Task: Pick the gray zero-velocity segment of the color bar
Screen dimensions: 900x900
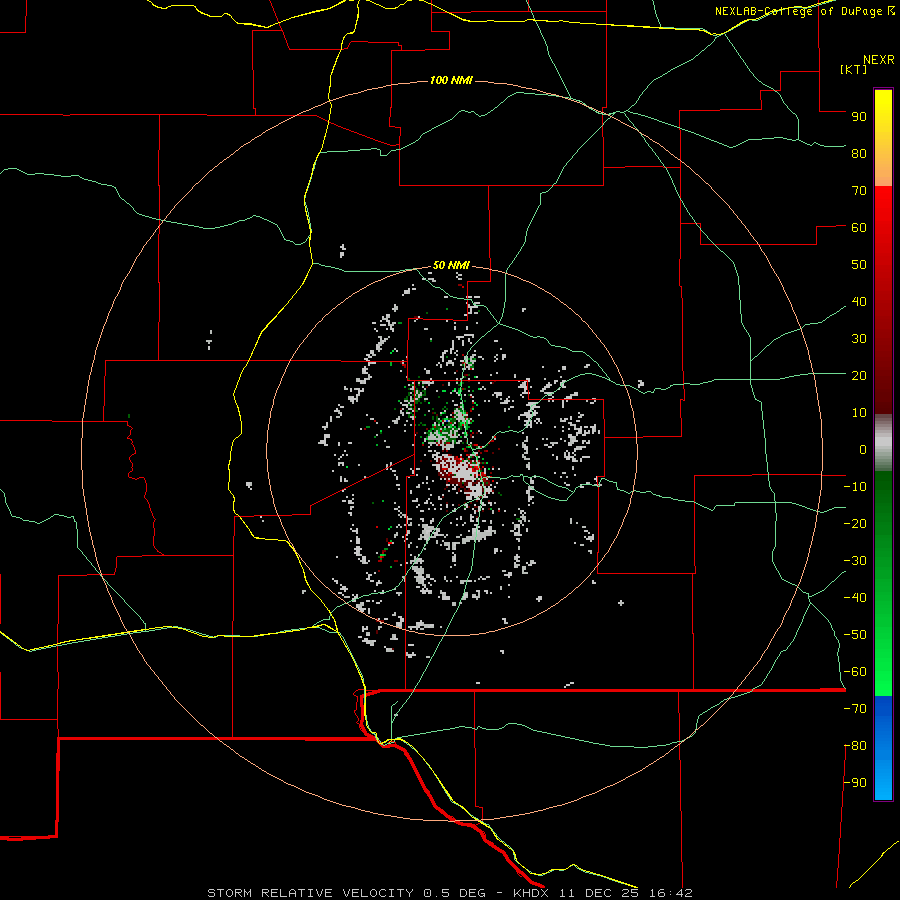Action: [883, 443]
